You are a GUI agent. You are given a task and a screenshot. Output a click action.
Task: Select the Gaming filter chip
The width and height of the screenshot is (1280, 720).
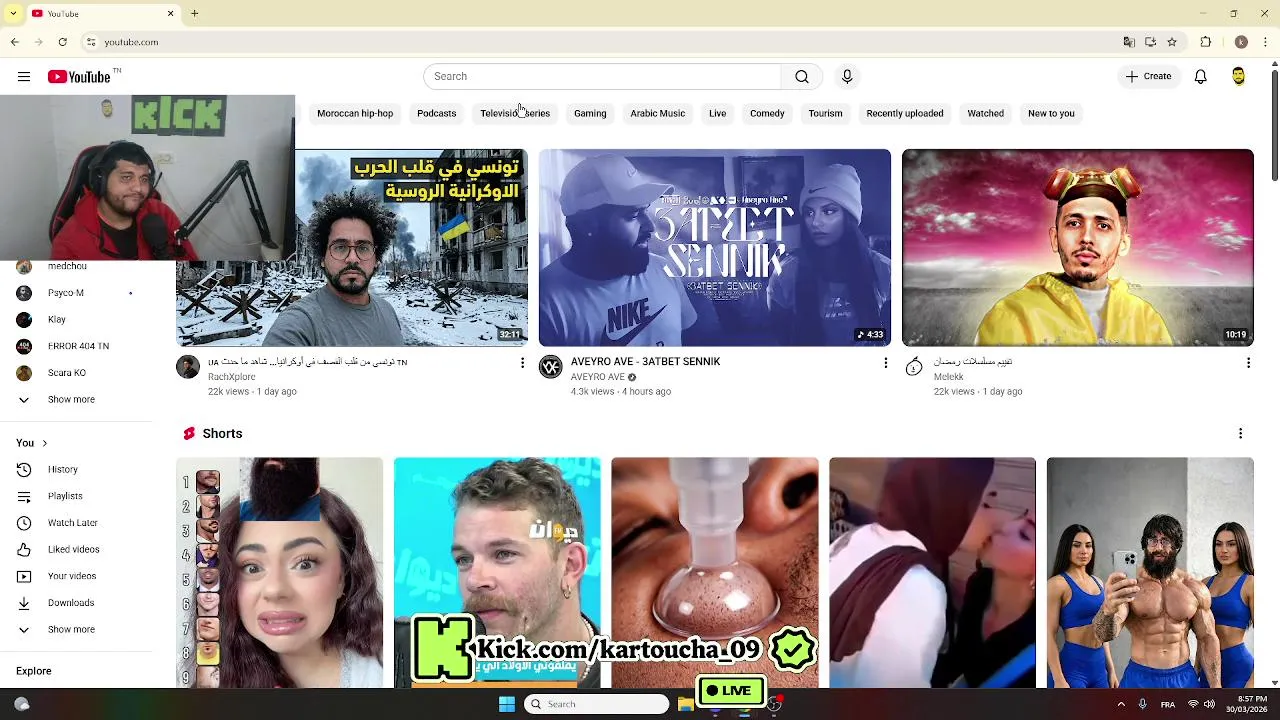[590, 113]
